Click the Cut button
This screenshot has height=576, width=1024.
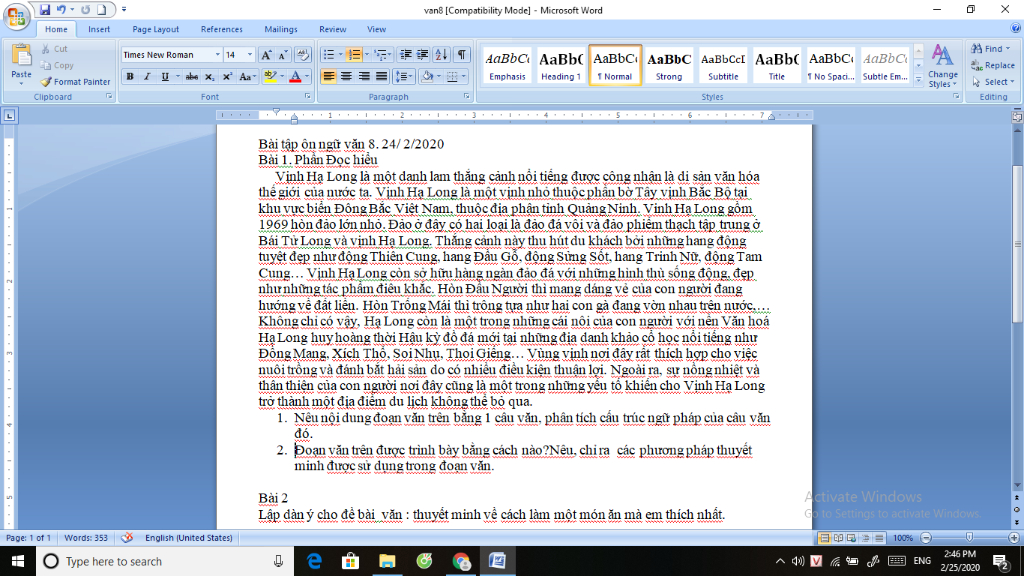coord(54,48)
